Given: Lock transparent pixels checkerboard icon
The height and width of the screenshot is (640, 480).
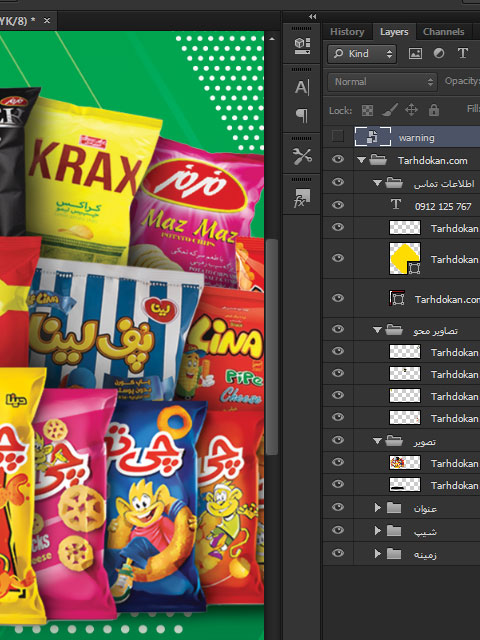Looking at the screenshot, I should point(367,110).
